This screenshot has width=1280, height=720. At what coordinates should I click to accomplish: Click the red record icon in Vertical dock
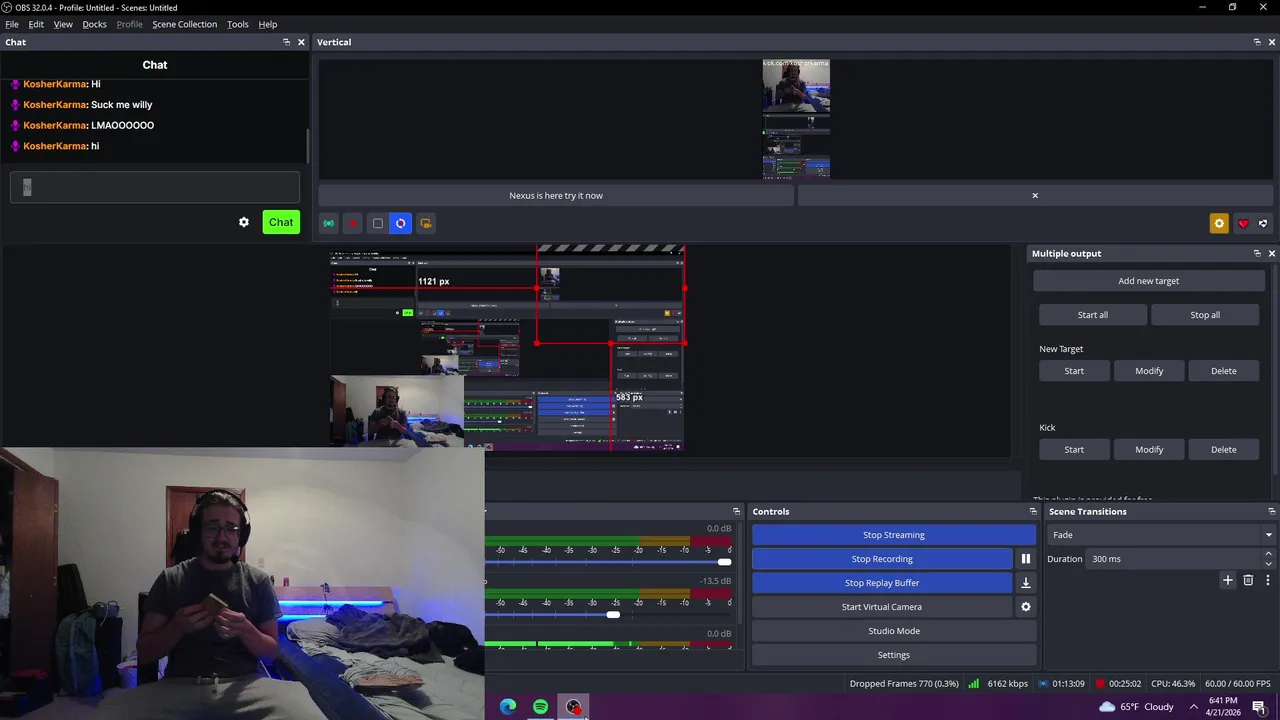[352, 223]
